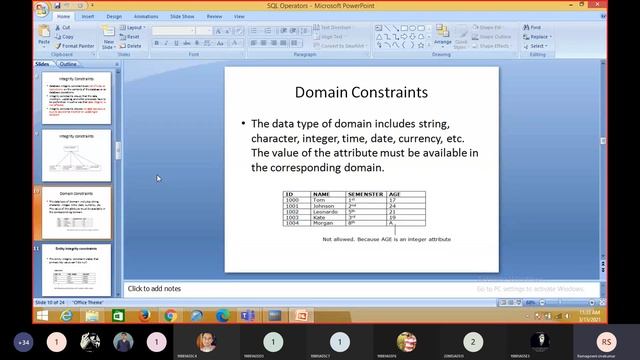Open Microsoft Teams from the taskbar
Image resolution: width=640 pixels, height=360 pixels.
click(248, 316)
